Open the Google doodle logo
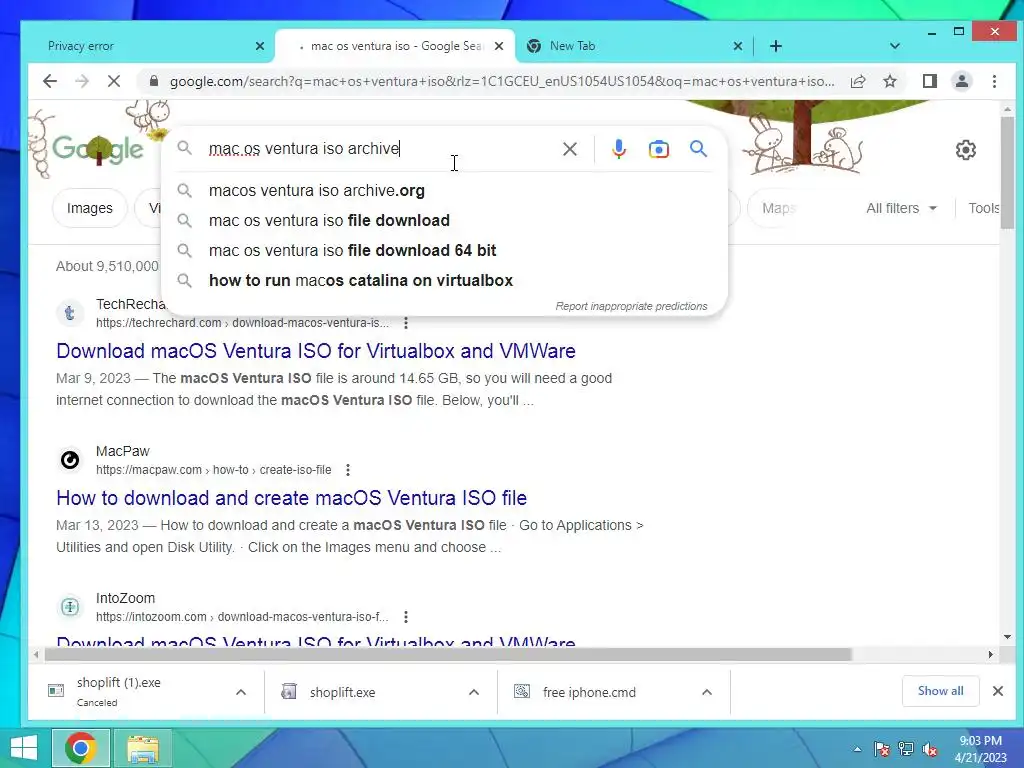The height and width of the screenshot is (768, 1024). (x=97, y=148)
